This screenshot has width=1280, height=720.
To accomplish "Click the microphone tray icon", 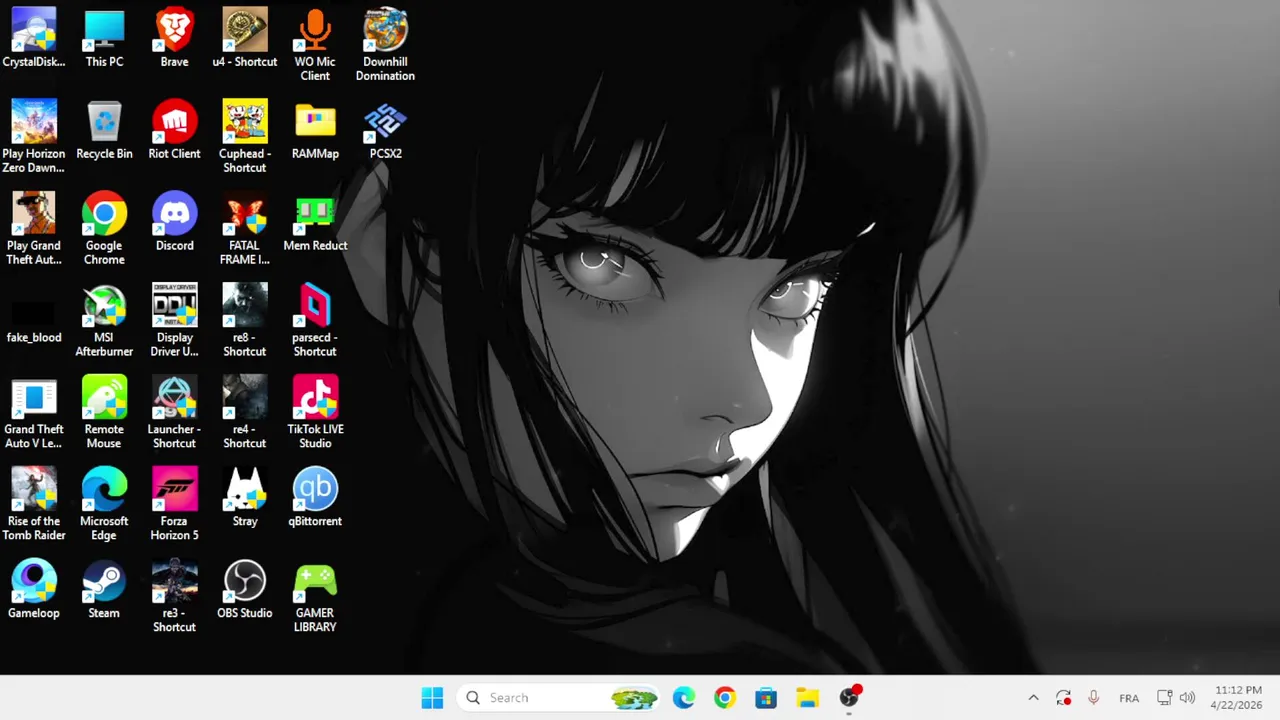I will click(x=1094, y=698).
